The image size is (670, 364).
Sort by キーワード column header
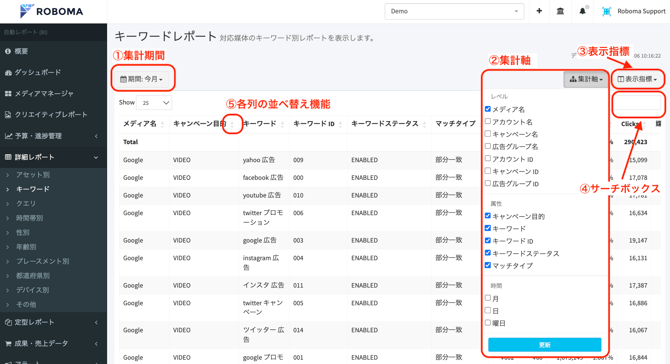pos(264,124)
